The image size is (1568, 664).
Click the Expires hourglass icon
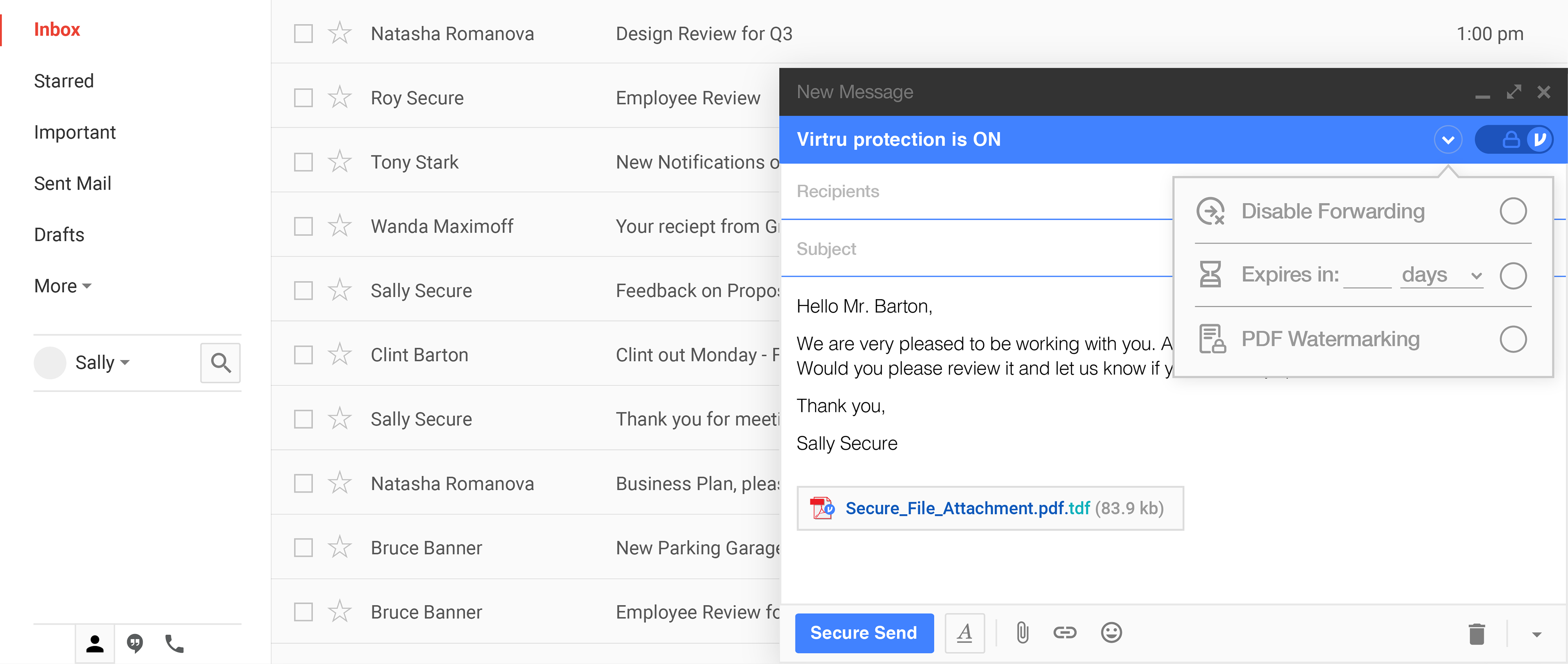tap(1210, 275)
